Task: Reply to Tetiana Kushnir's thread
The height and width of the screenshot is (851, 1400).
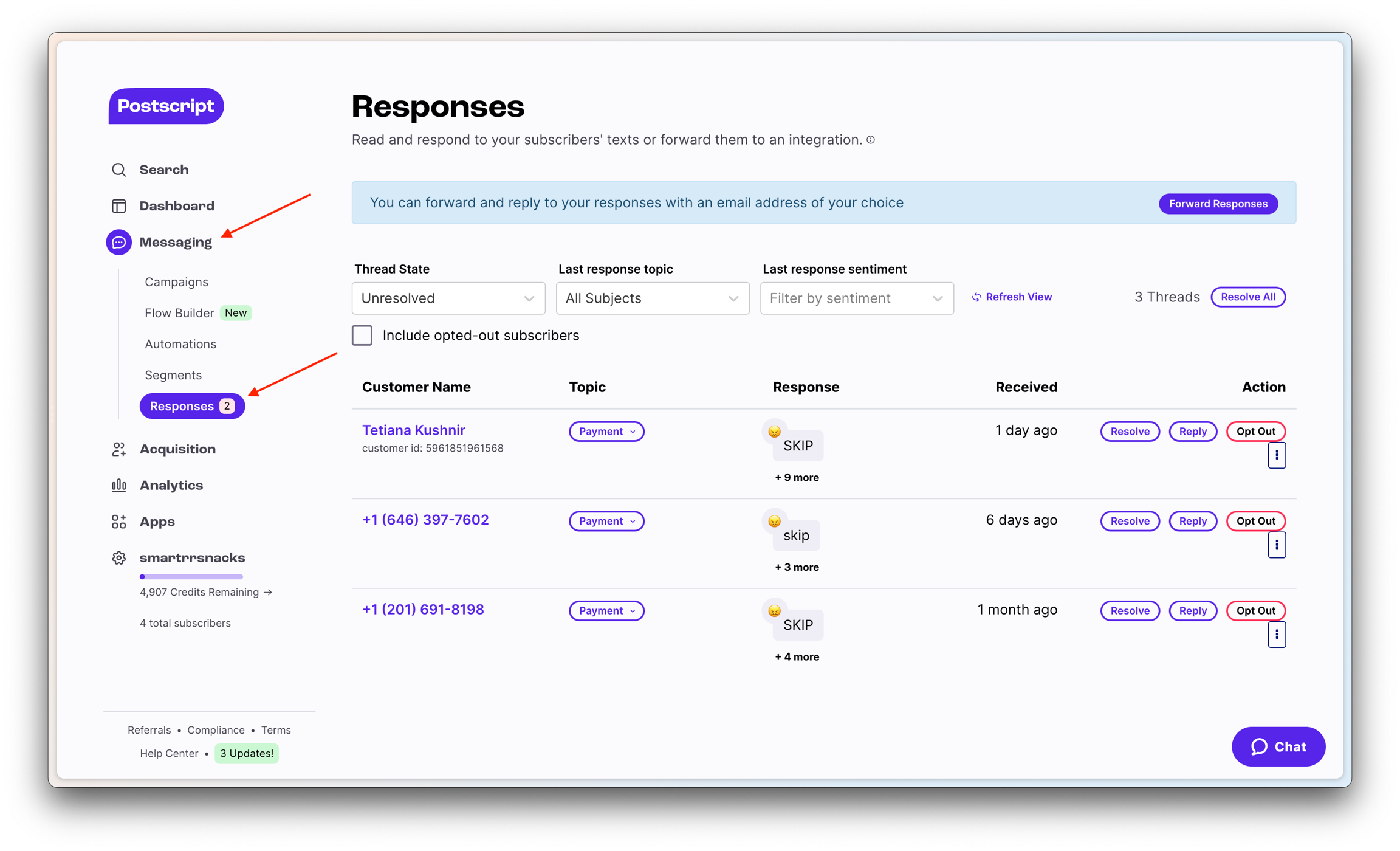Action: click(x=1192, y=431)
